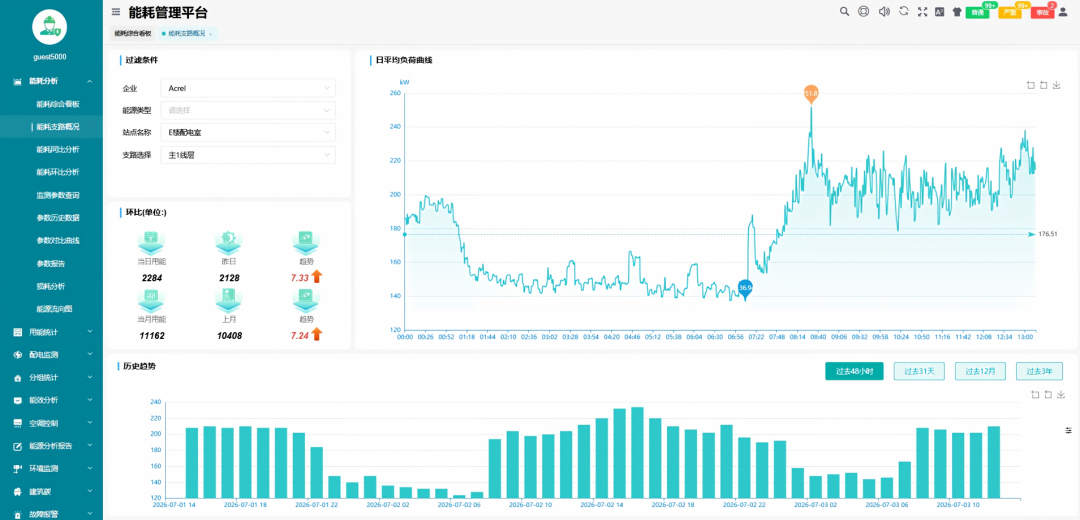The width and height of the screenshot is (1080, 520).
Task: Open 损耗分析 in the sidebar
Action: pos(50,286)
